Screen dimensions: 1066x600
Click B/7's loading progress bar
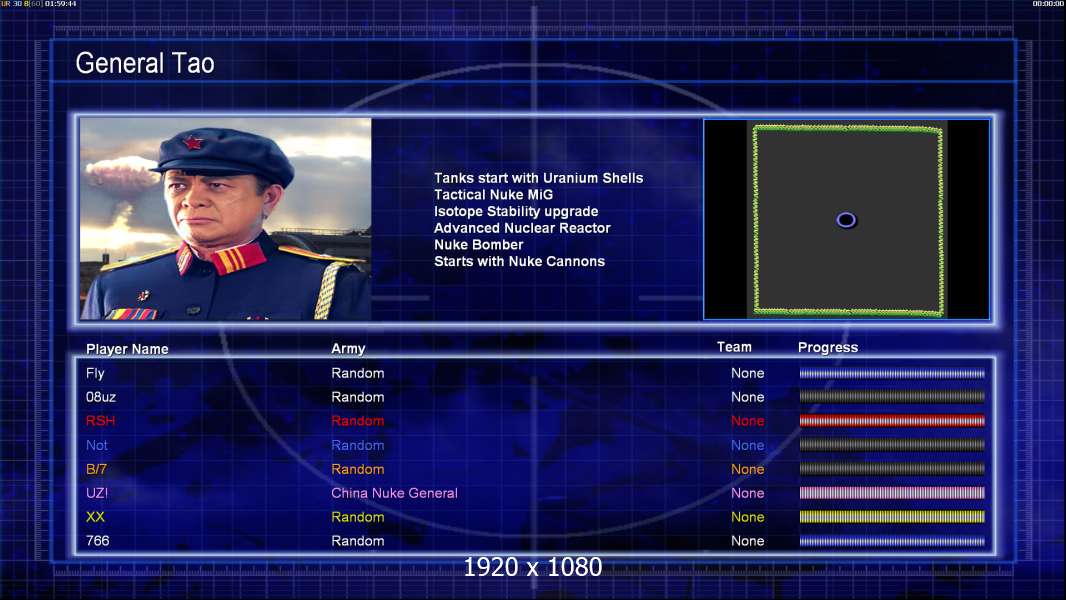pos(892,469)
